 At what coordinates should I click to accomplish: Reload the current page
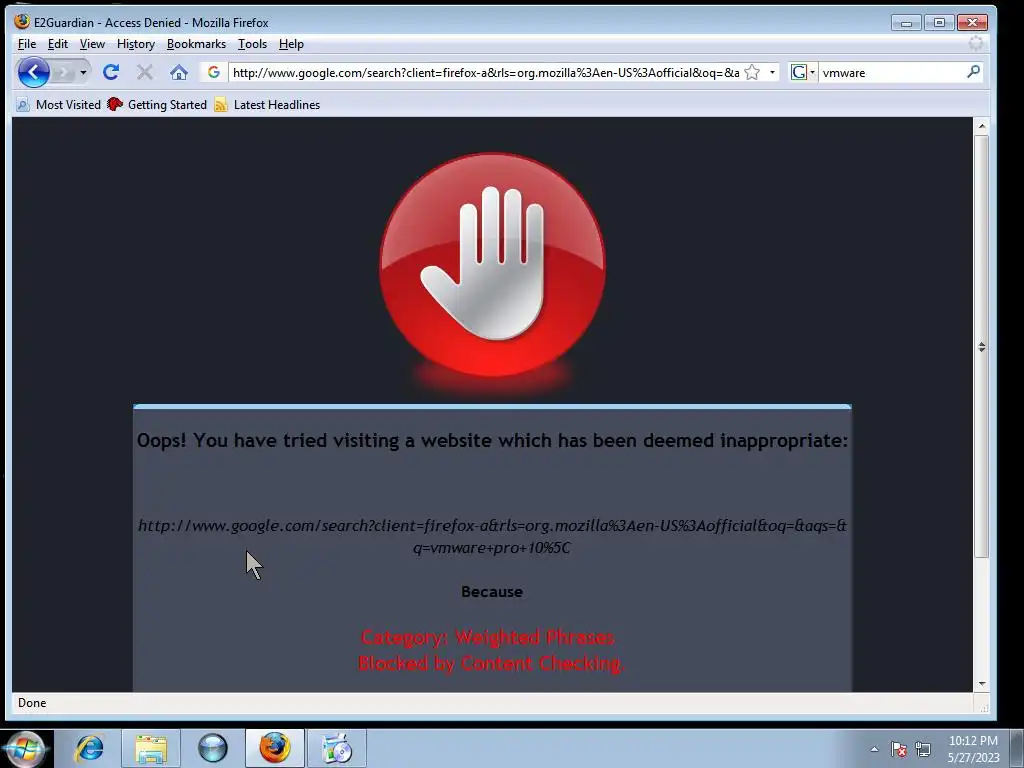[x=110, y=72]
